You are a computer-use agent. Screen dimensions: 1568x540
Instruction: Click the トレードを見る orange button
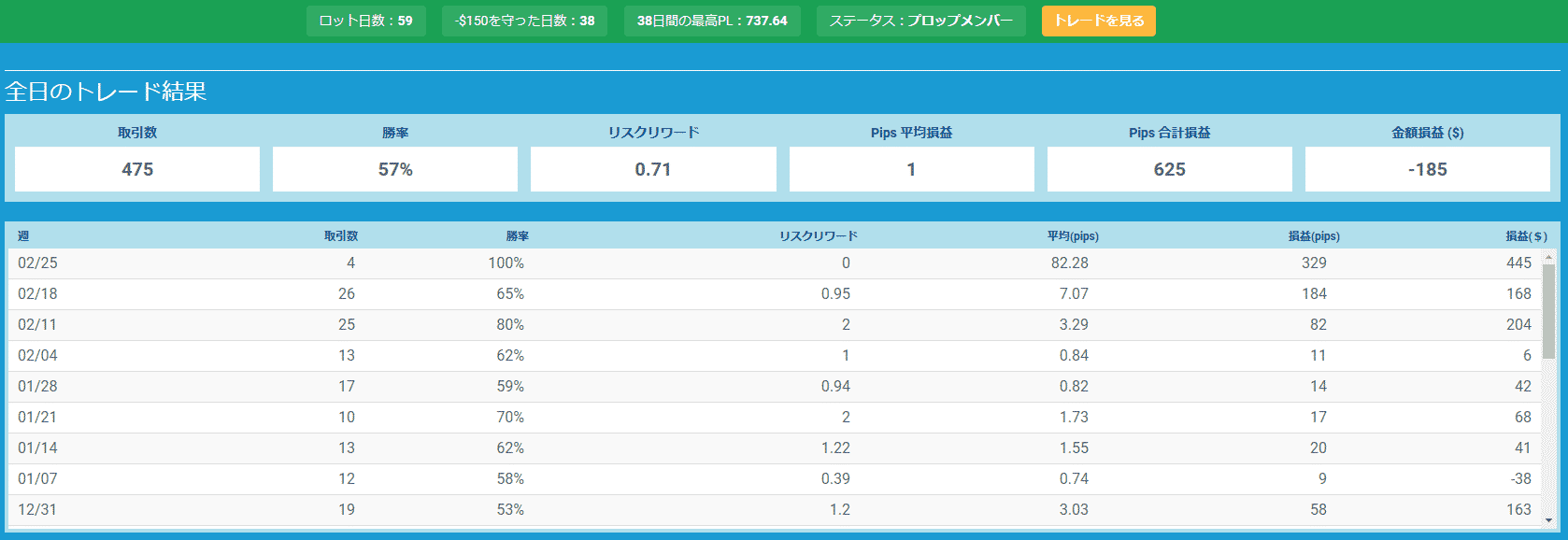coord(1098,21)
